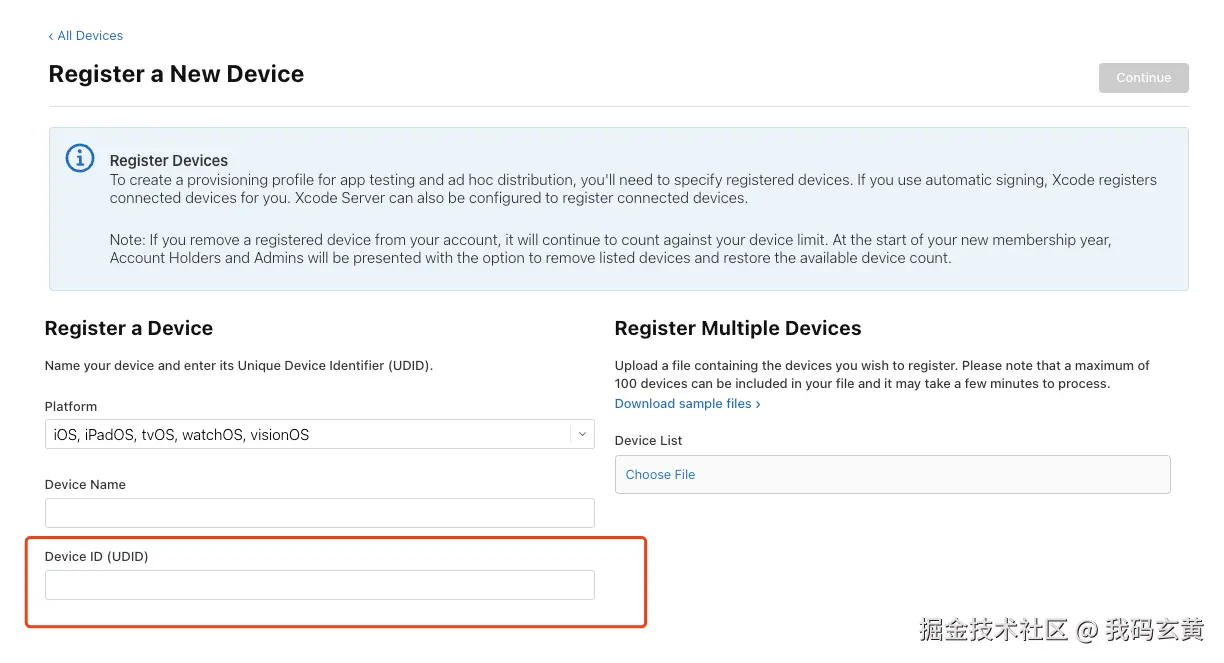1224x663 pixels.
Task: Open the Download sample files link
Action: point(683,404)
